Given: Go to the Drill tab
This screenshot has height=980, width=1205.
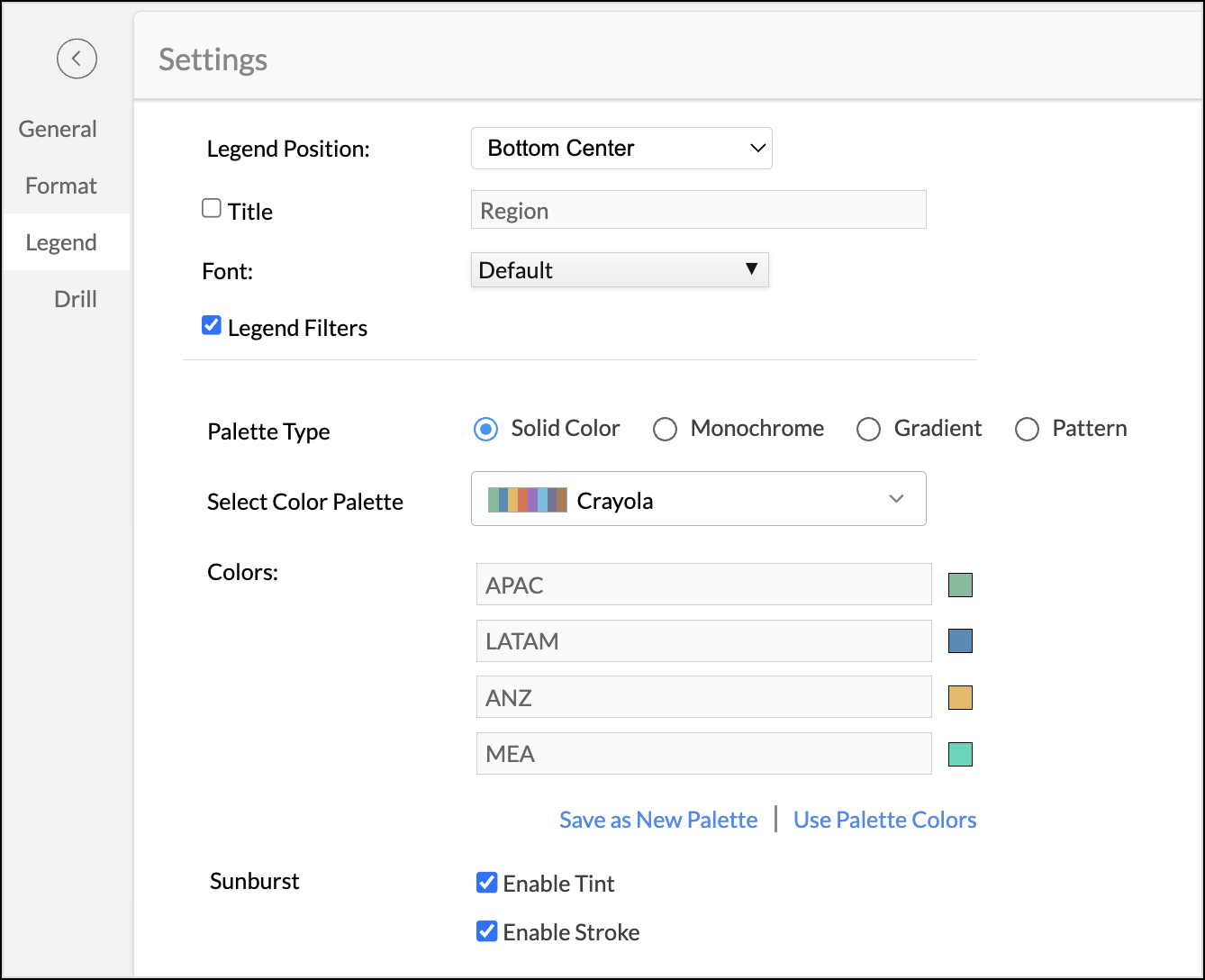Looking at the screenshot, I should (76, 299).
